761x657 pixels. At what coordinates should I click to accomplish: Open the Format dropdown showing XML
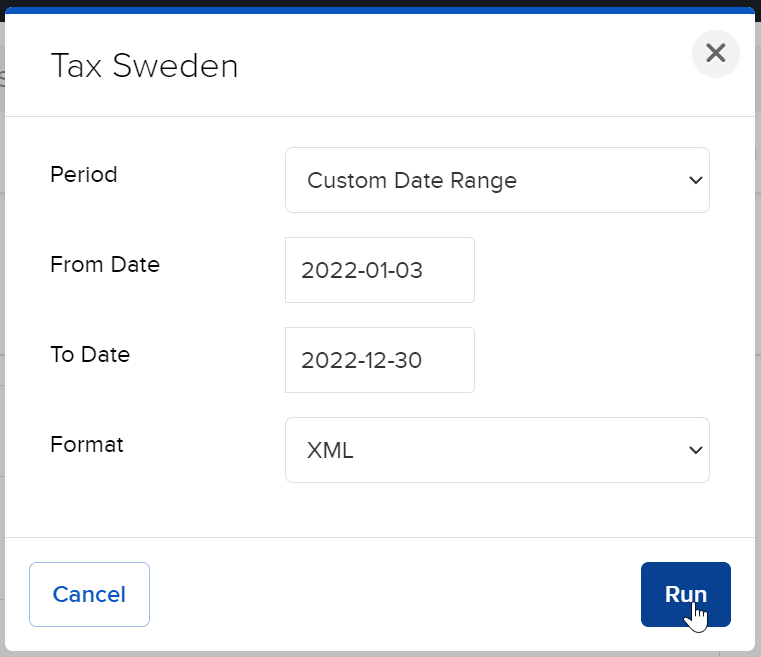(x=497, y=450)
